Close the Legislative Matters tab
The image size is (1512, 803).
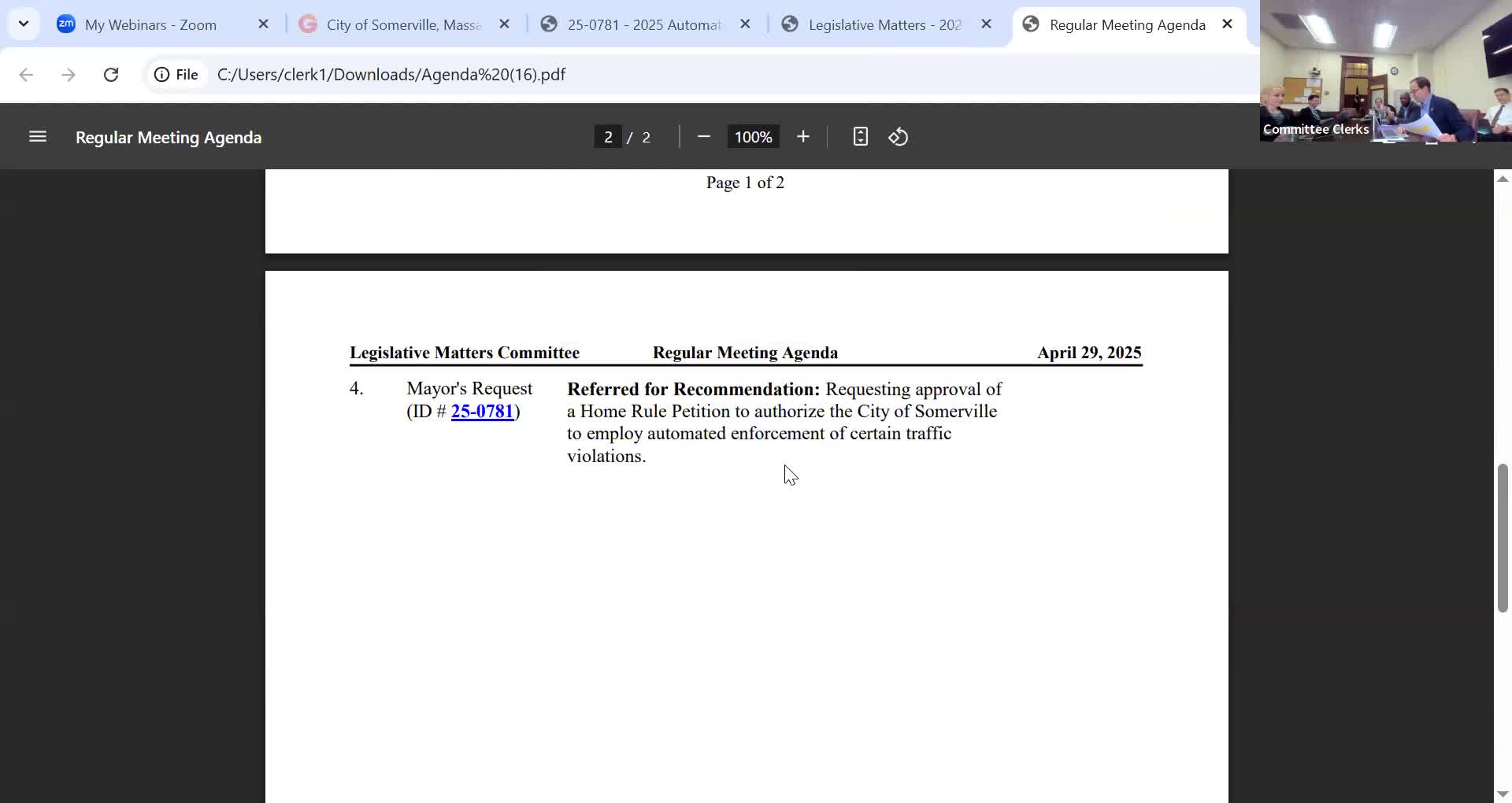tap(986, 24)
